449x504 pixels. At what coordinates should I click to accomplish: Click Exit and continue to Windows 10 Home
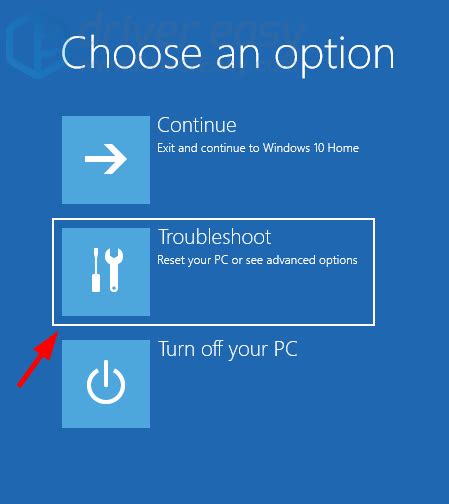[x=258, y=148]
